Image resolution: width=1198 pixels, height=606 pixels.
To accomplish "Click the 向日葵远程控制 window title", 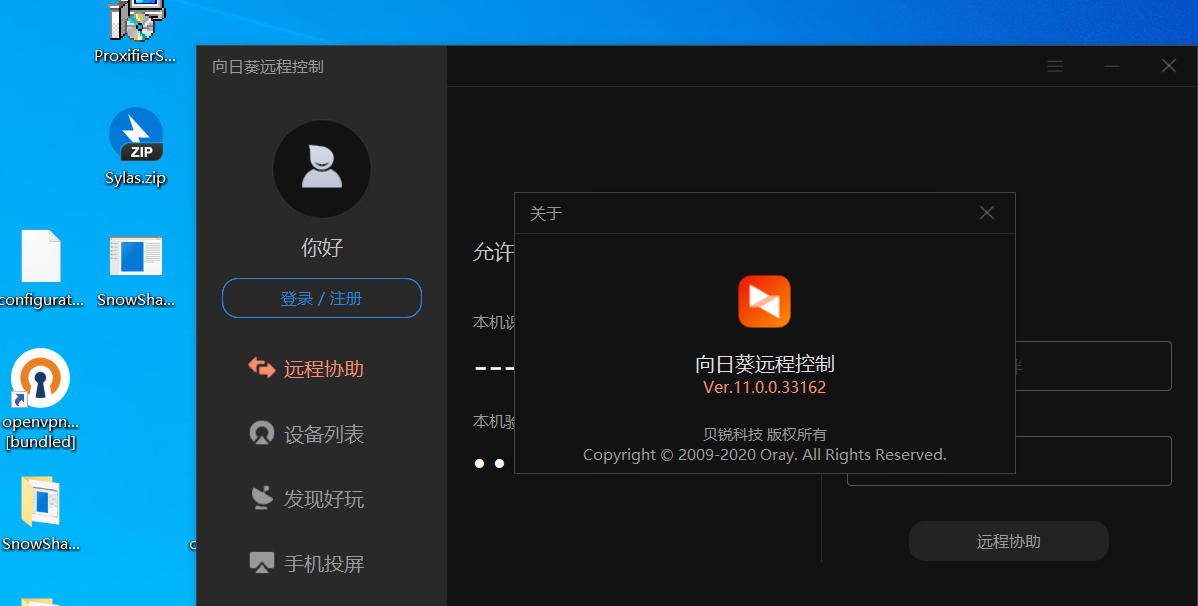I will coord(268,66).
